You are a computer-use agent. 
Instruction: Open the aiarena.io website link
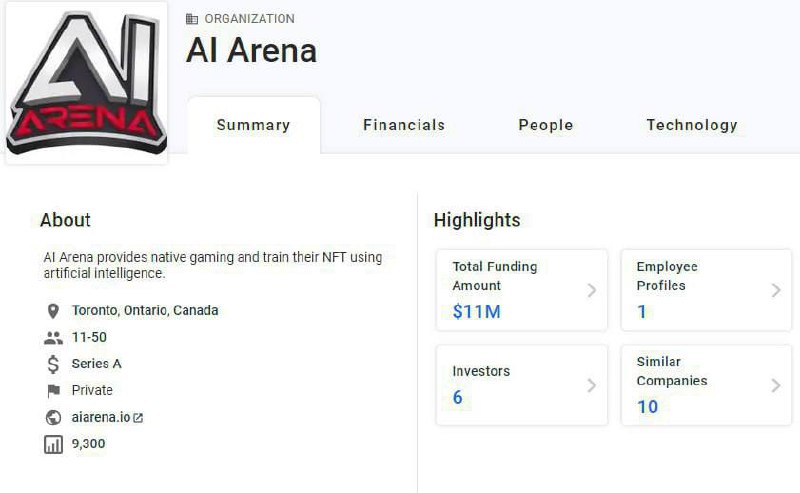tap(100, 417)
